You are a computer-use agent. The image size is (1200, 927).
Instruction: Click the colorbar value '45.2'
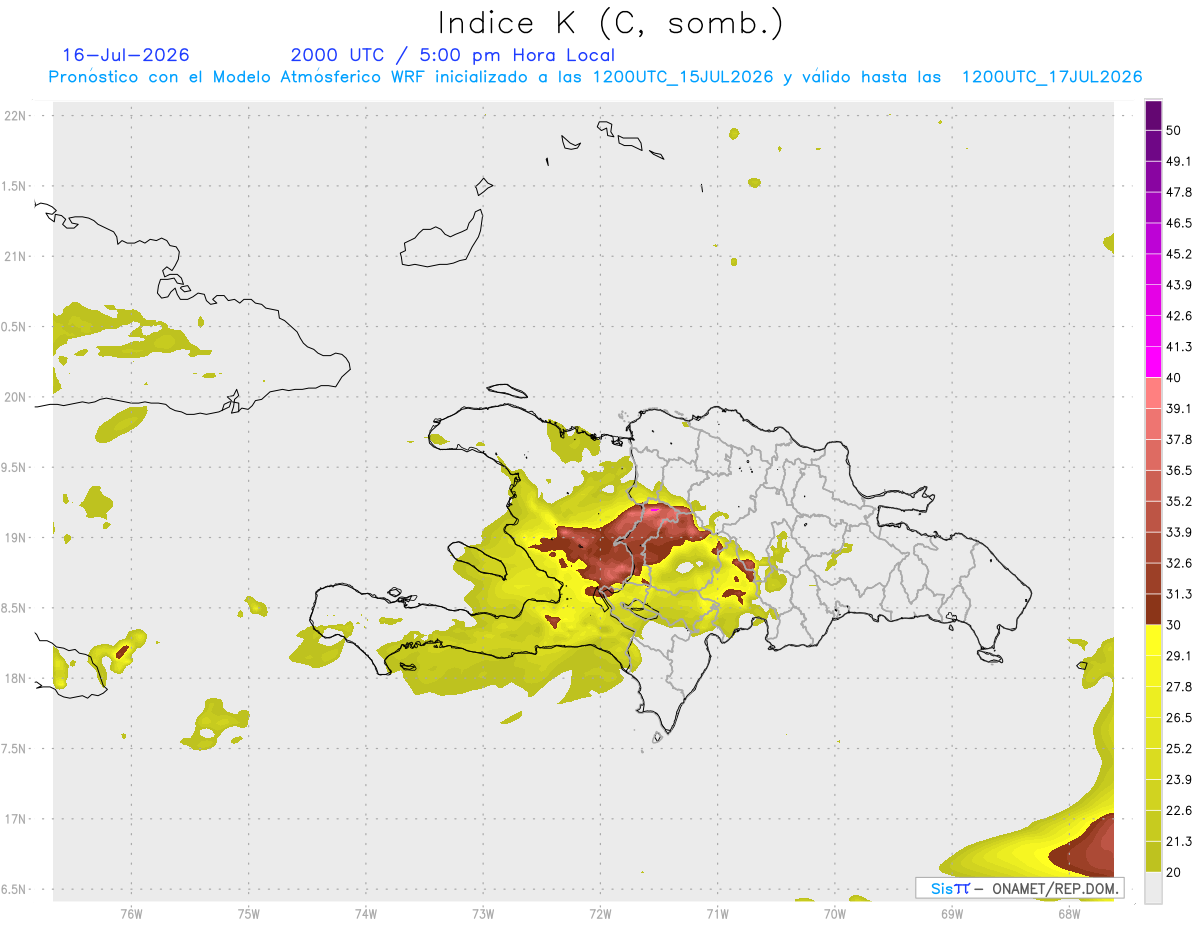(1179, 254)
